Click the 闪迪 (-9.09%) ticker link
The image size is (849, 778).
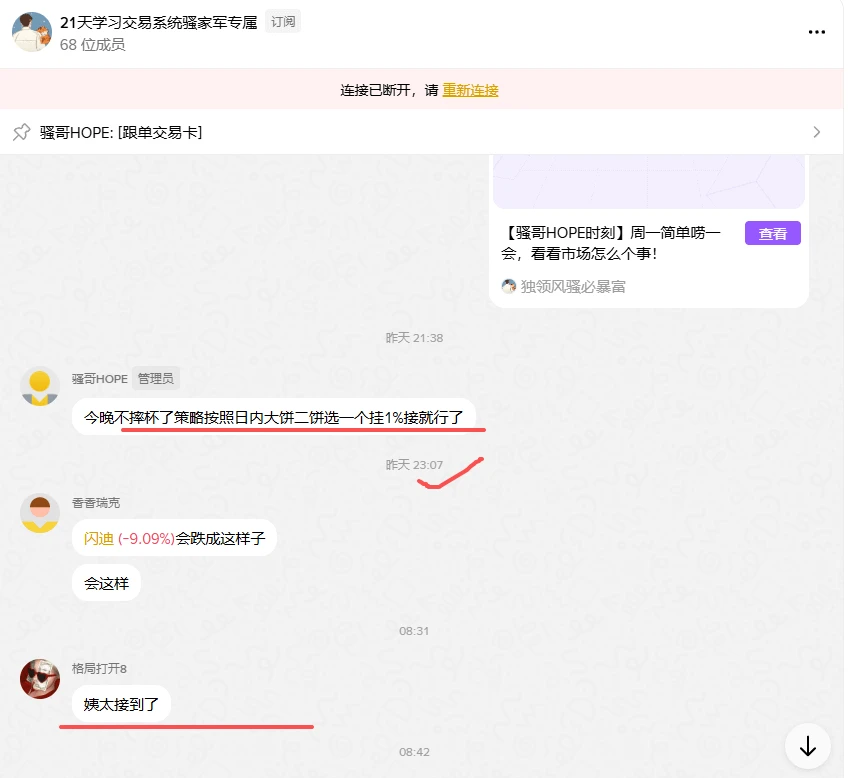(x=129, y=538)
